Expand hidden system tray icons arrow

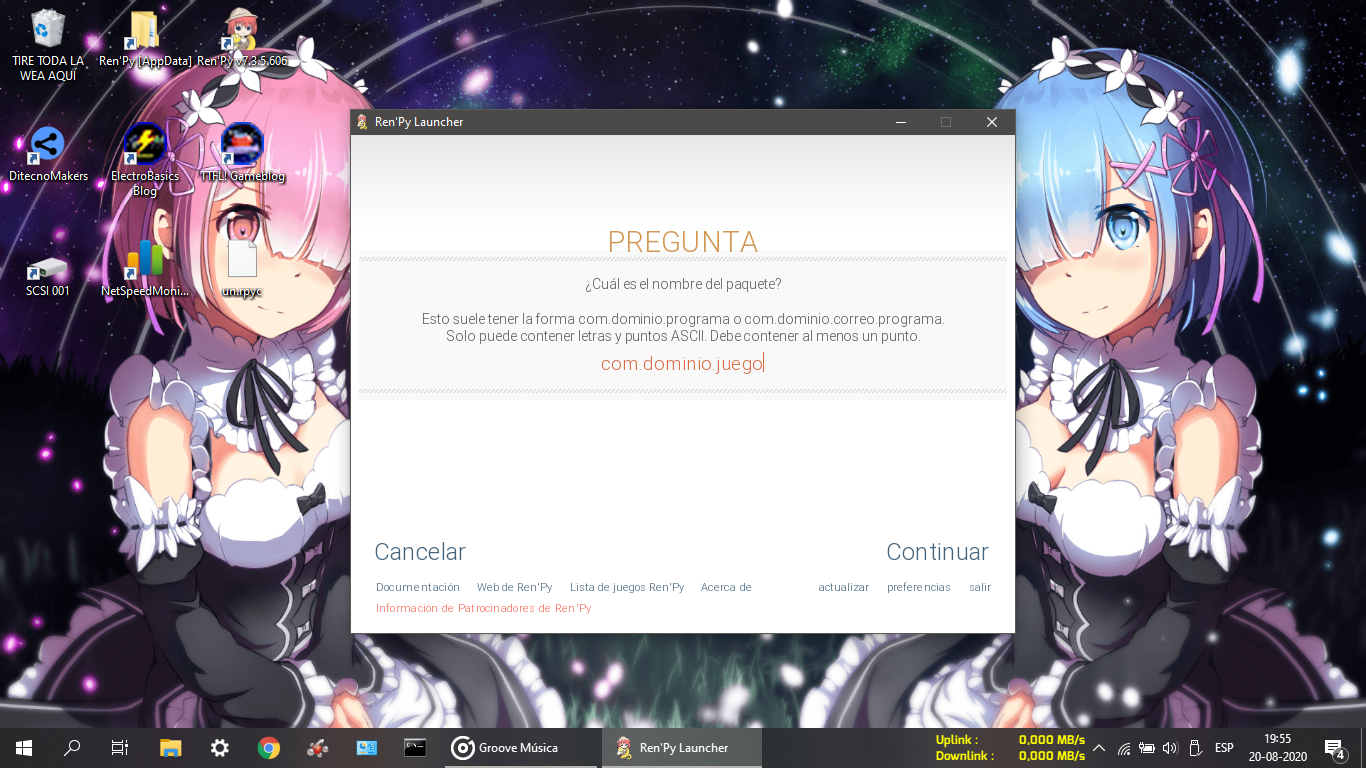[1099, 748]
